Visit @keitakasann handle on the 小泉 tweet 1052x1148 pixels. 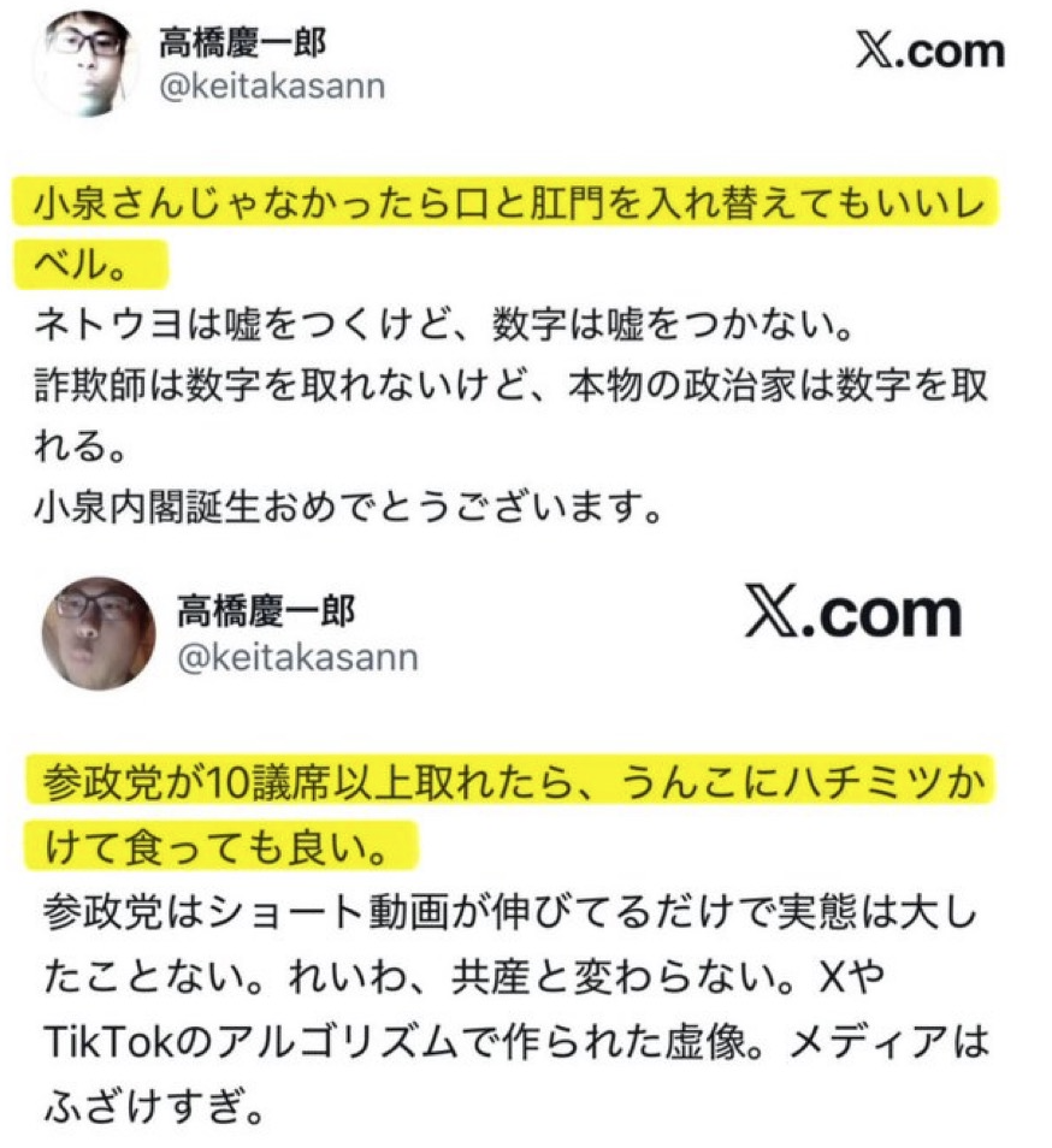coord(272,87)
